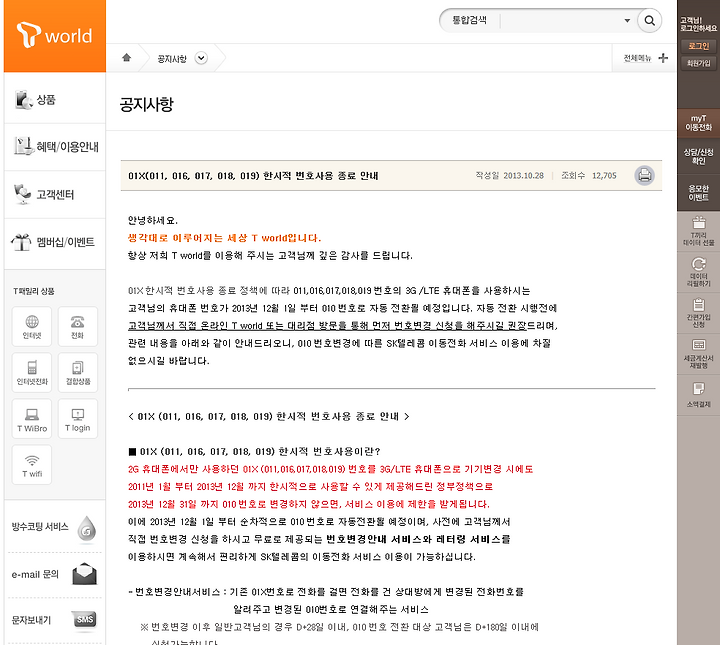Image resolution: width=720 pixels, height=645 pixels.
Task: Click the SMS icon
Action: point(85,620)
